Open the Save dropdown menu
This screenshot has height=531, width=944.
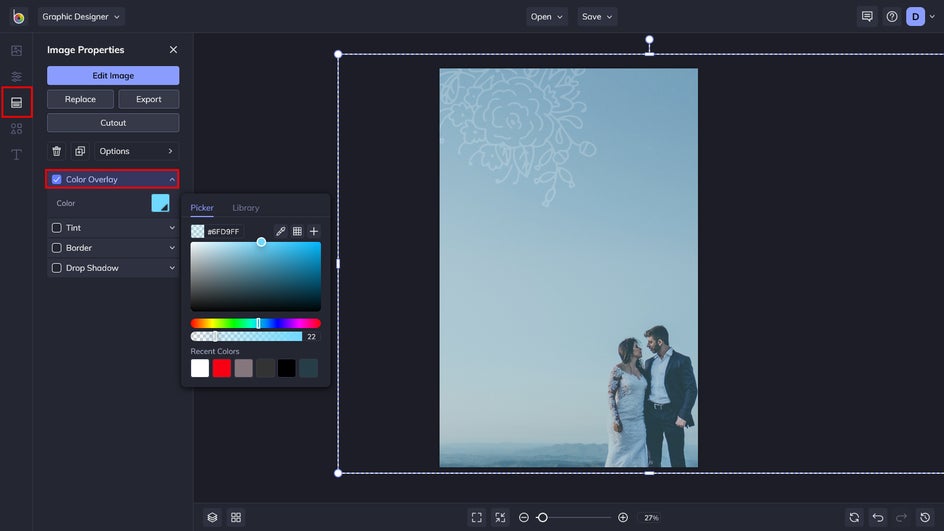(x=597, y=17)
